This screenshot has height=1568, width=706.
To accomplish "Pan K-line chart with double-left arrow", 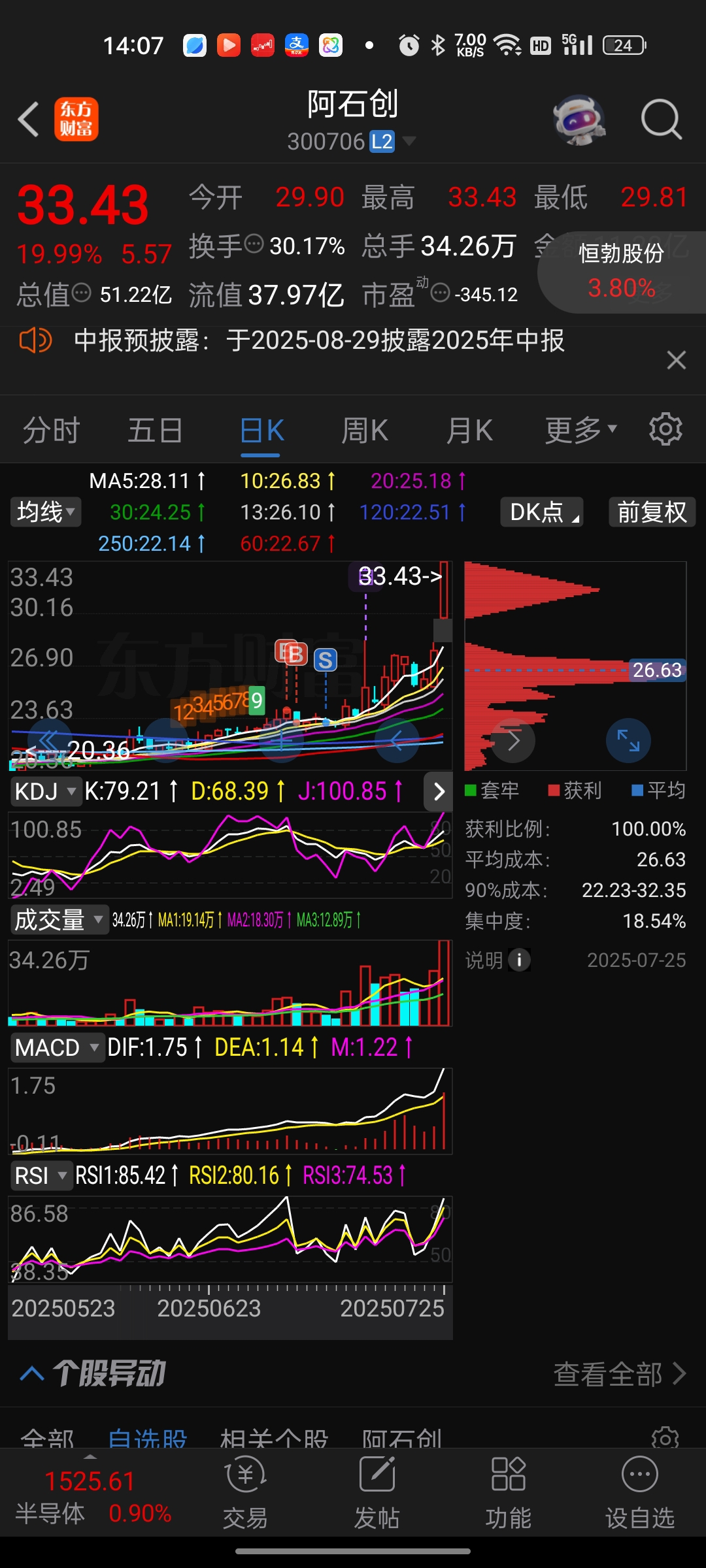I will pyautogui.click(x=50, y=740).
